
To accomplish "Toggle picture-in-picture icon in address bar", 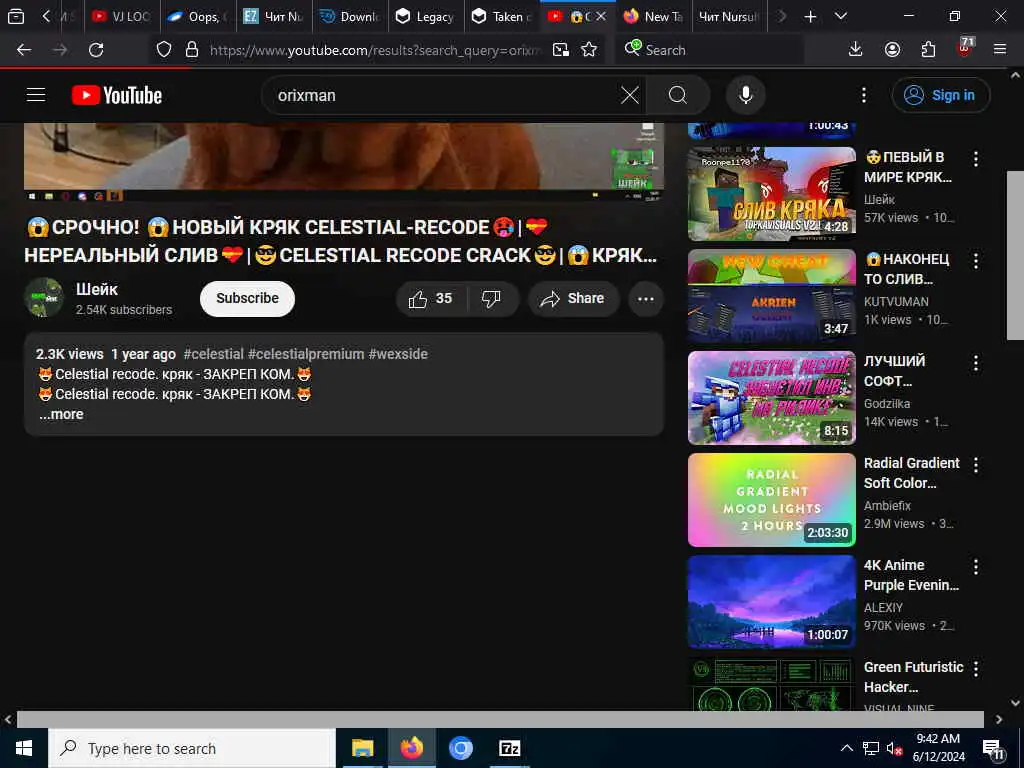I will click(x=561, y=50).
